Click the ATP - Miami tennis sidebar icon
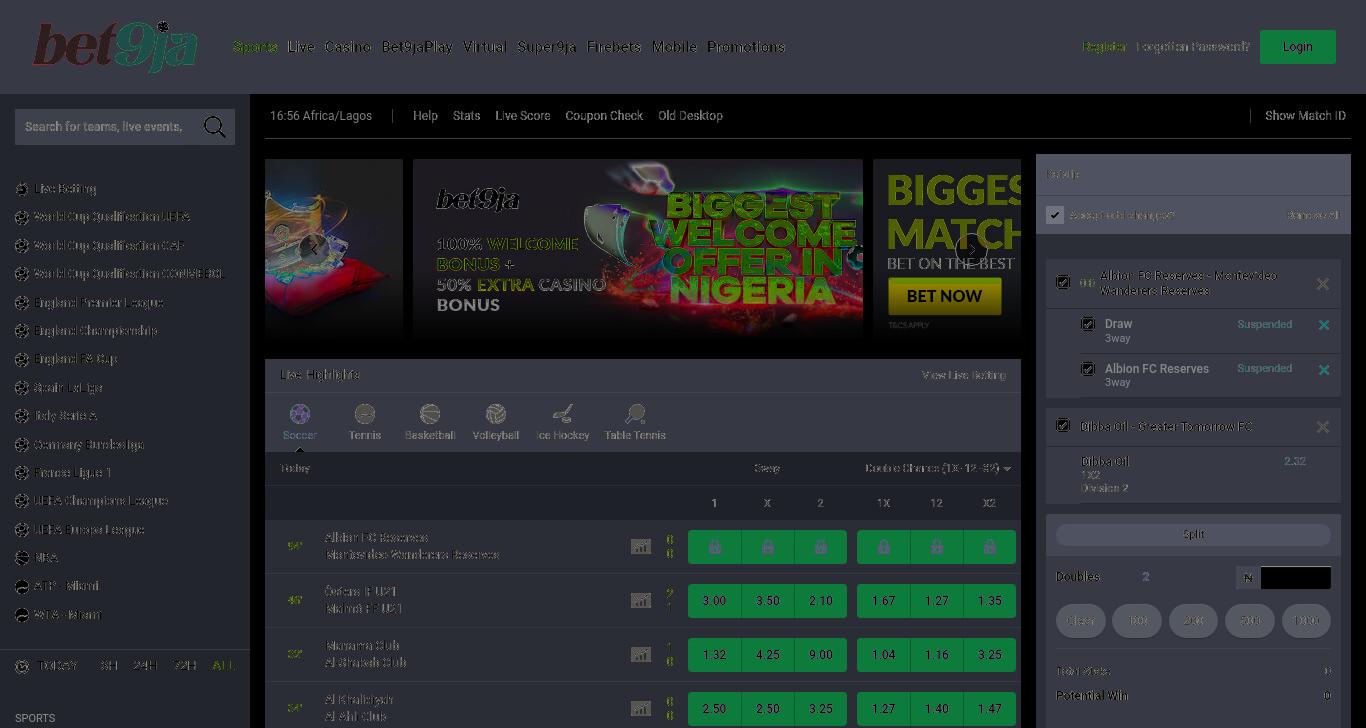 [x=22, y=587]
